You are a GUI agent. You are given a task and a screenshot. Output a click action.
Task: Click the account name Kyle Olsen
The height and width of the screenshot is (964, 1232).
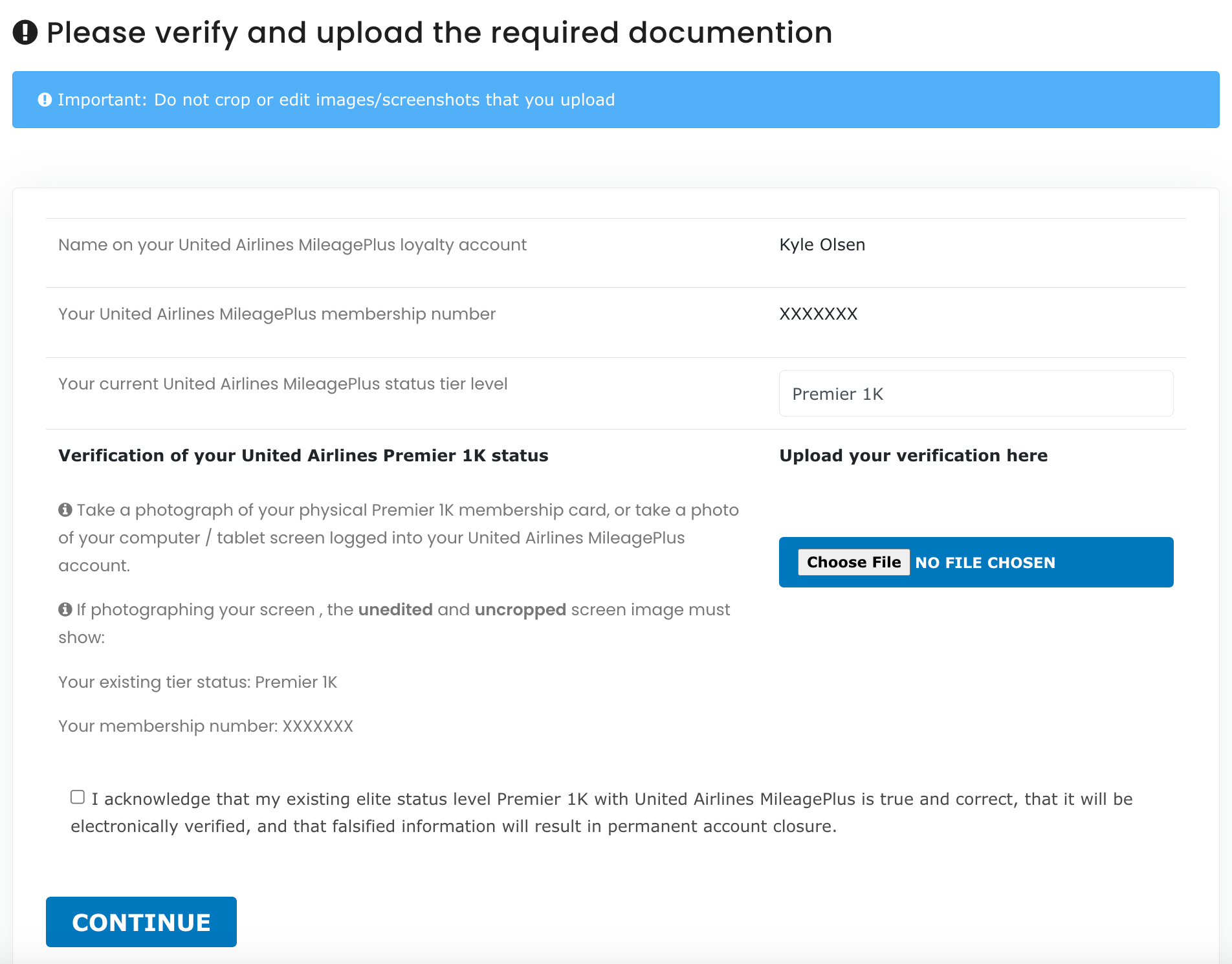coord(822,245)
